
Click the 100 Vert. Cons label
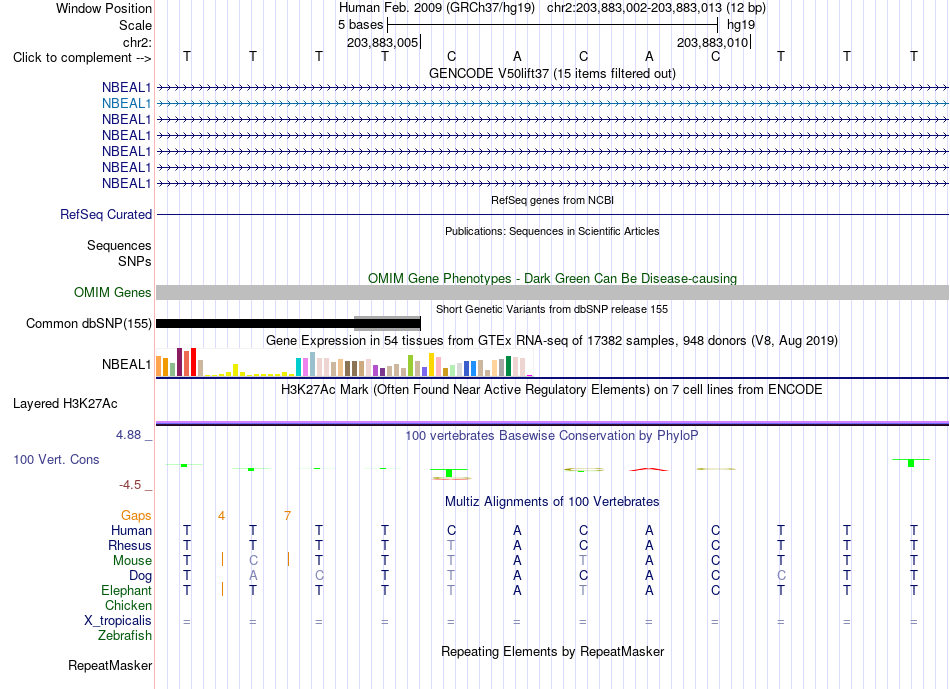[56, 459]
